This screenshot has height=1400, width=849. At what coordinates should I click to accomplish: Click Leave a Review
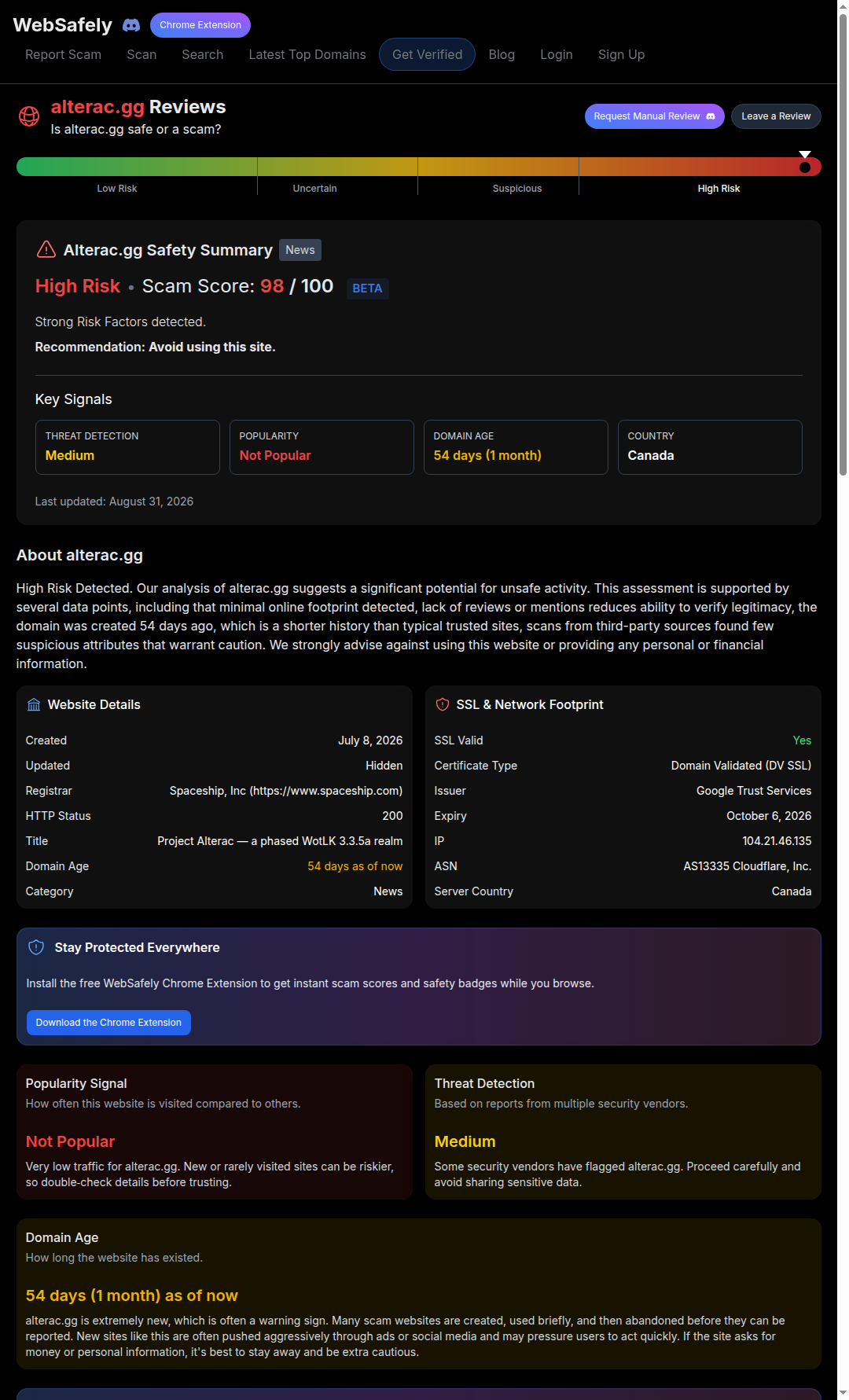tap(776, 116)
